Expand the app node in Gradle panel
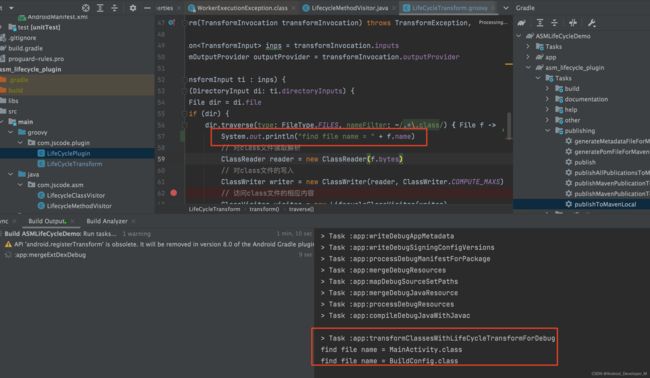 tap(528, 57)
